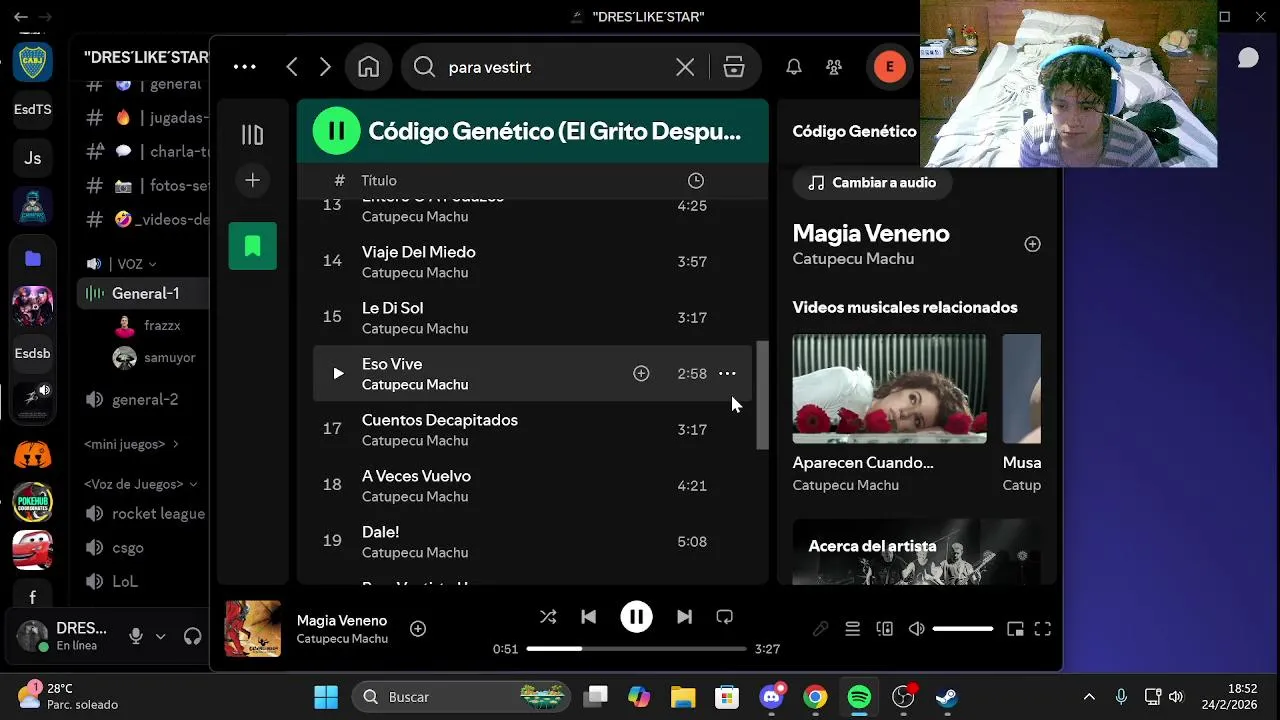Open the green bookmark tile in the library

tap(253, 246)
